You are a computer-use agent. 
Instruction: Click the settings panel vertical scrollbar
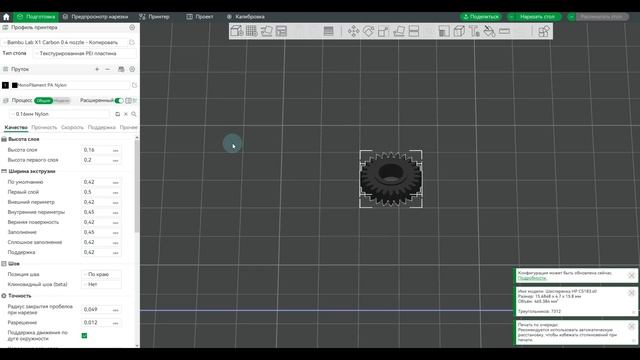pyautogui.click(x=137, y=186)
